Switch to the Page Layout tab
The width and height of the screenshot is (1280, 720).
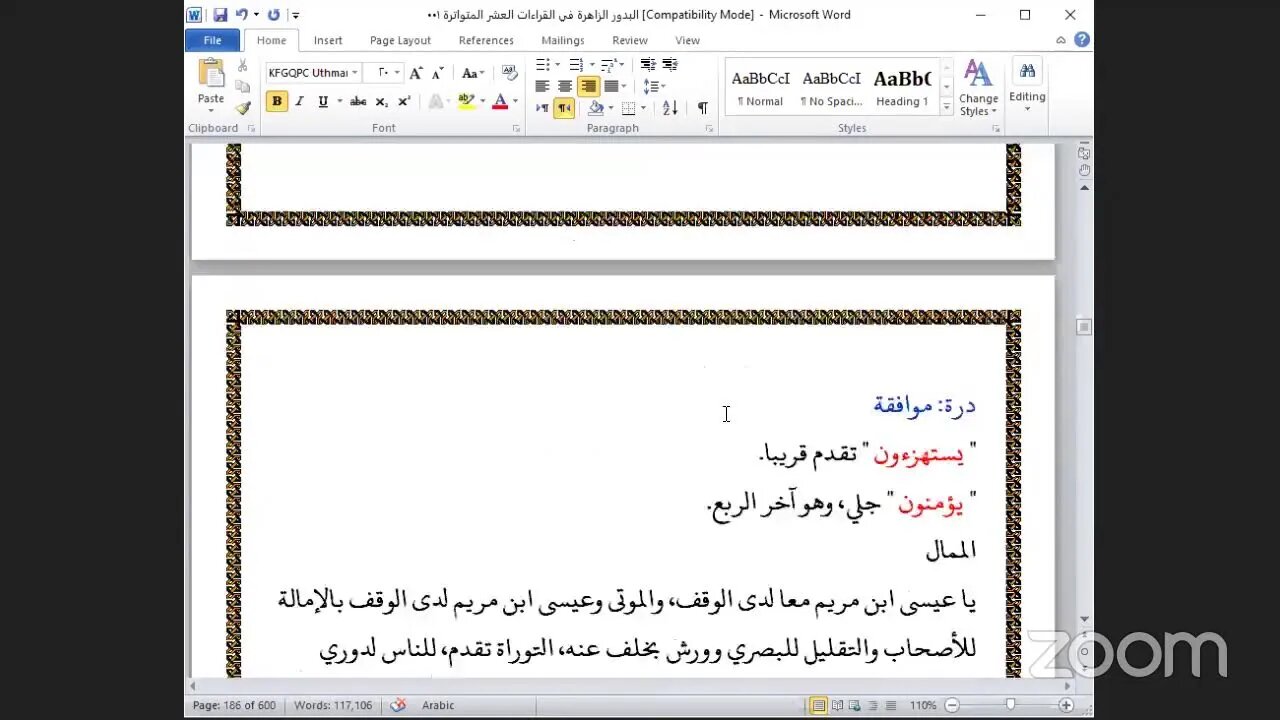[x=400, y=40]
